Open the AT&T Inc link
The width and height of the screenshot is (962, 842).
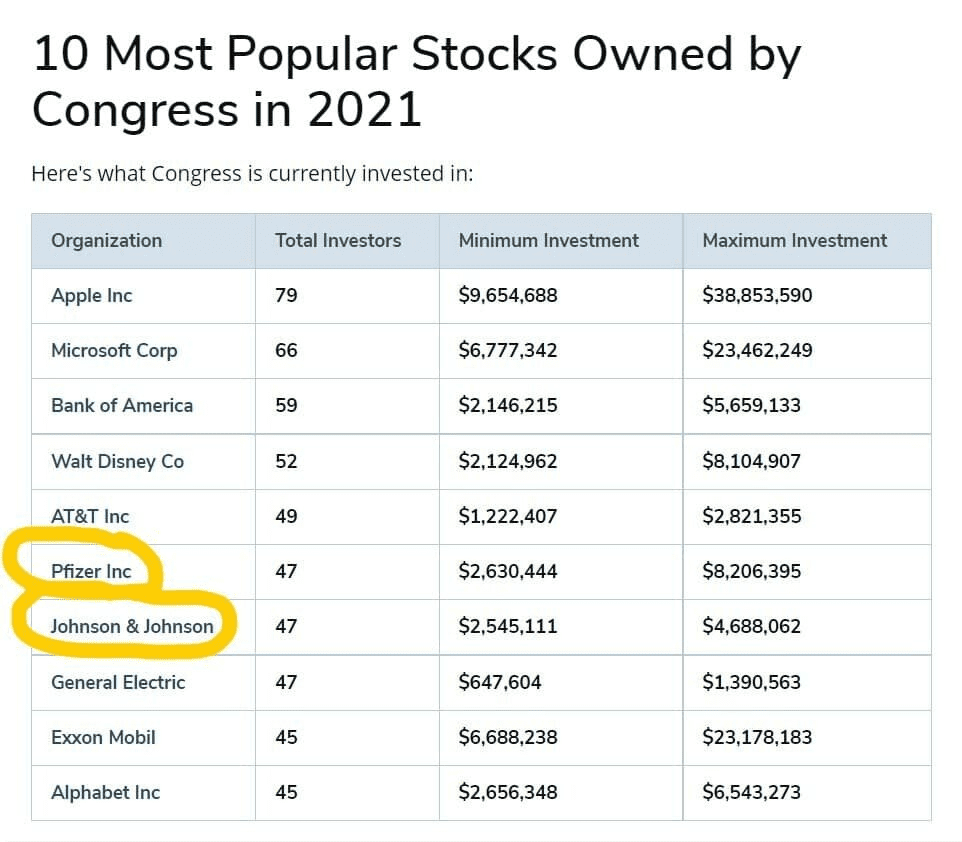(90, 516)
